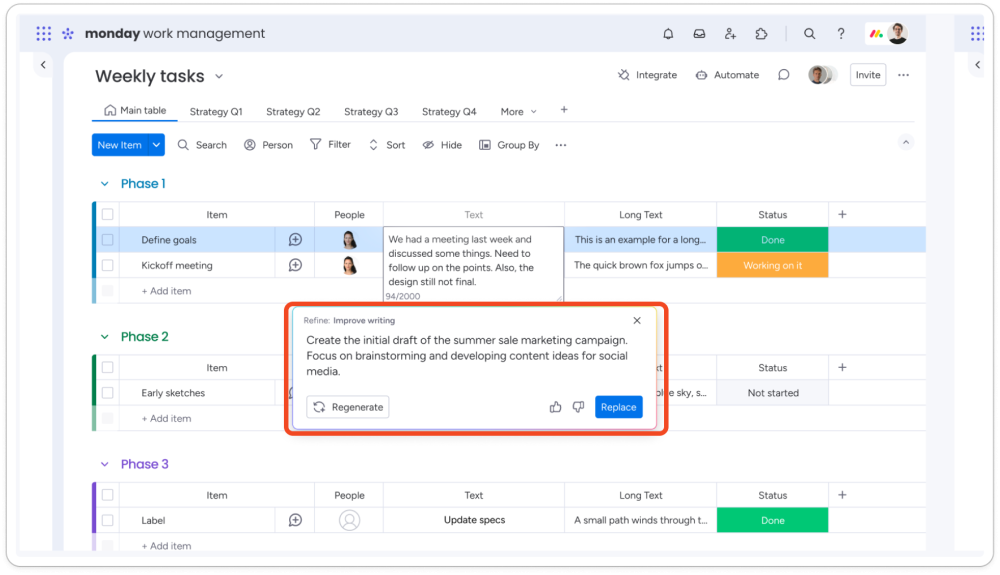
Task: Open conversation on Define goals row
Action: pyautogui.click(x=295, y=240)
